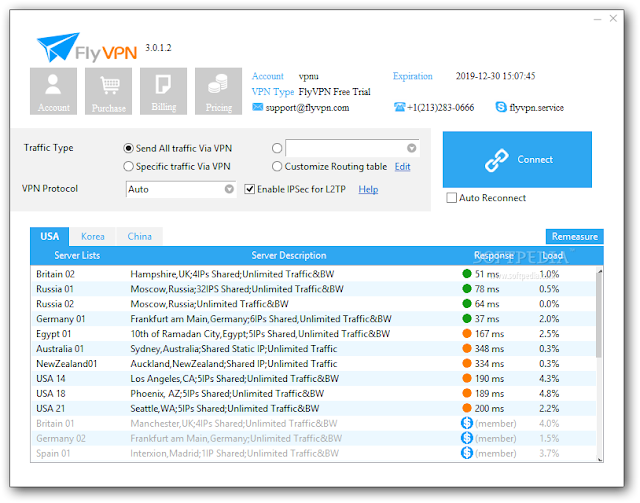Click the orange status dot for NewZealand01
Viewport: 640px width, 503px height.
[467, 363]
